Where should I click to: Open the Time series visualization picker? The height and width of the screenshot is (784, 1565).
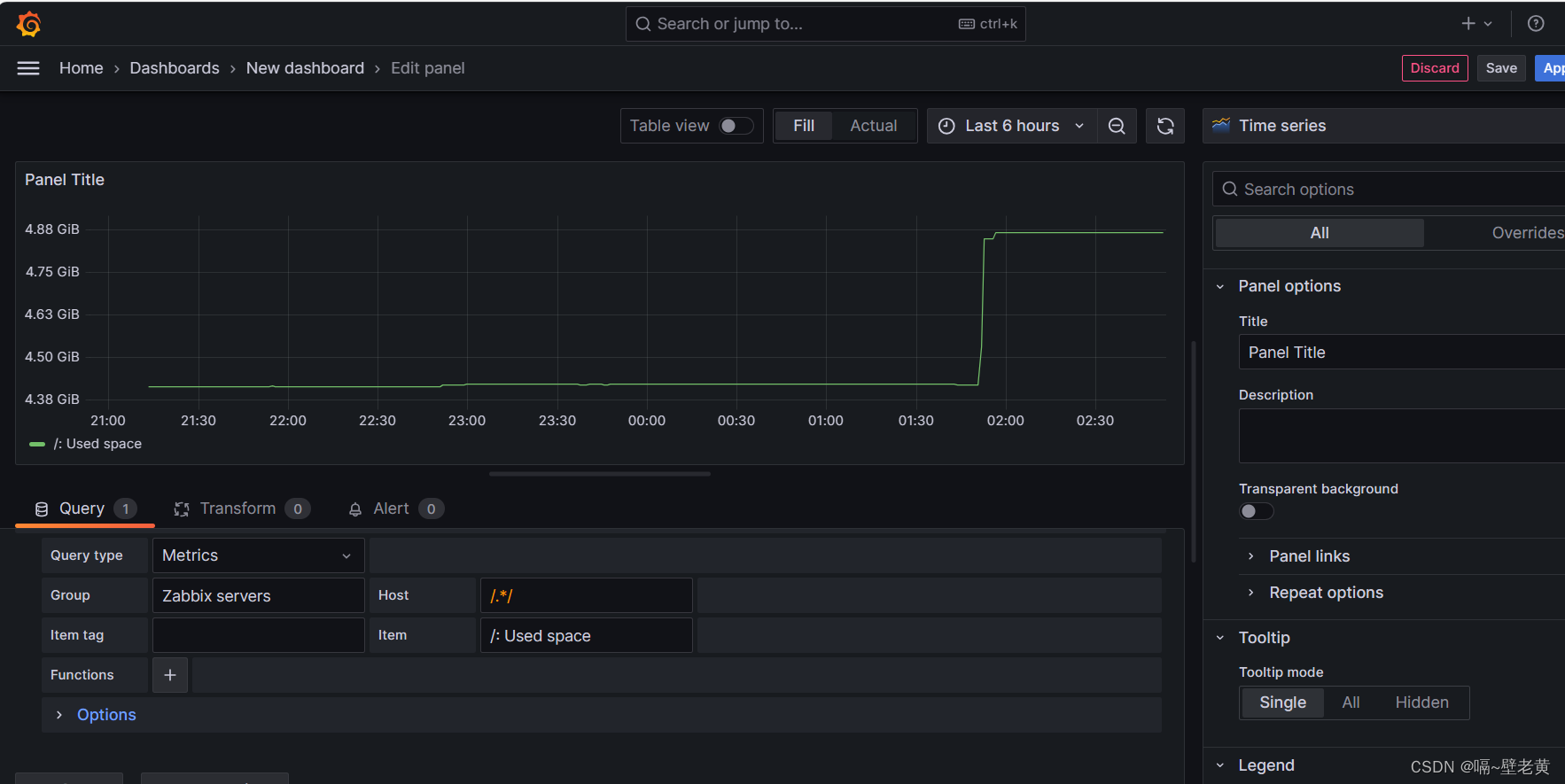pyautogui.click(x=1384, y=126)
